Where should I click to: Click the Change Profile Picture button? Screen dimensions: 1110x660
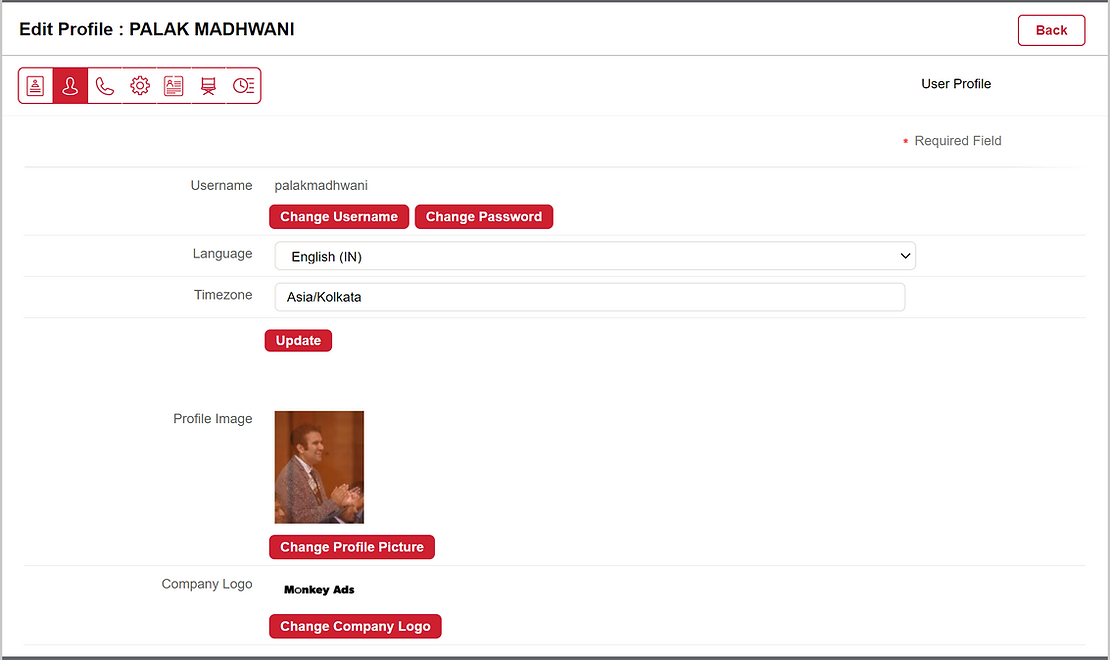tap(352, 547)
